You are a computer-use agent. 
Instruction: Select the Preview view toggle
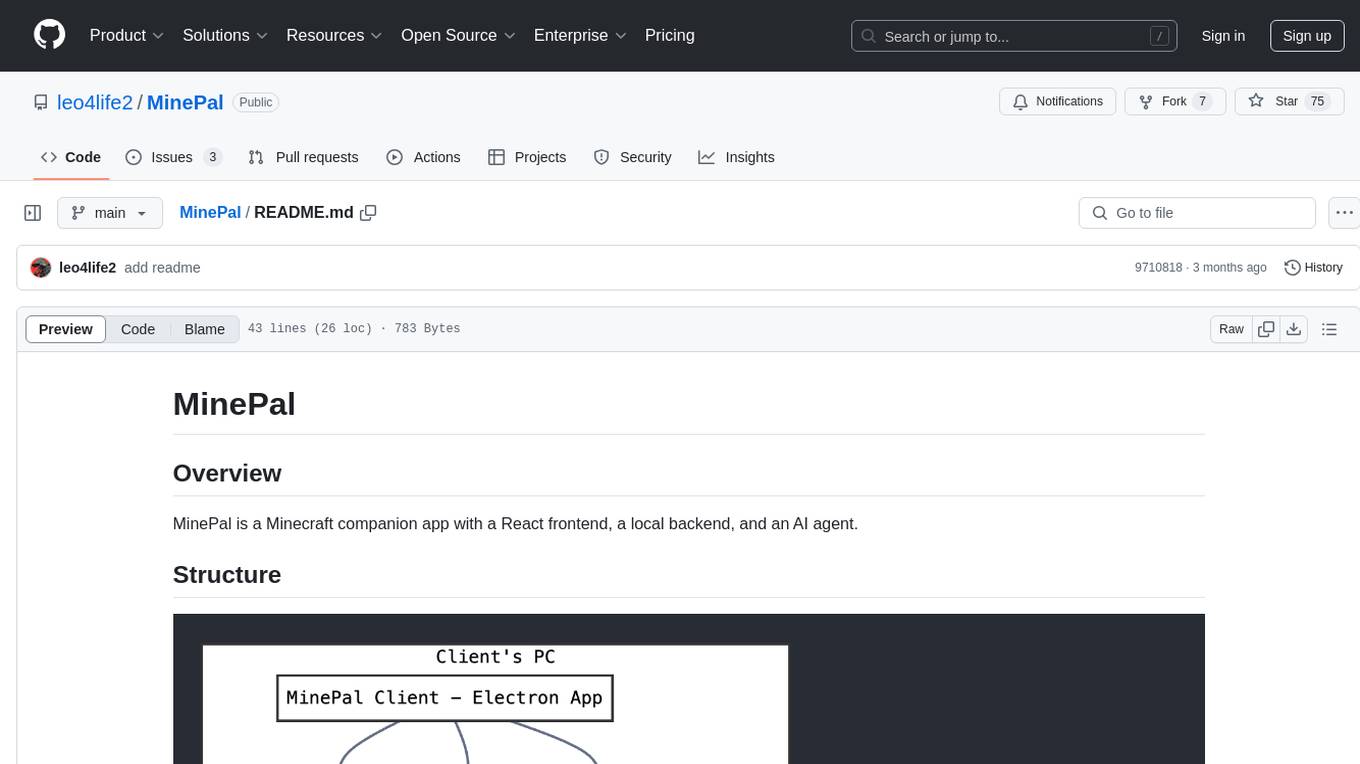coord(66,329)
